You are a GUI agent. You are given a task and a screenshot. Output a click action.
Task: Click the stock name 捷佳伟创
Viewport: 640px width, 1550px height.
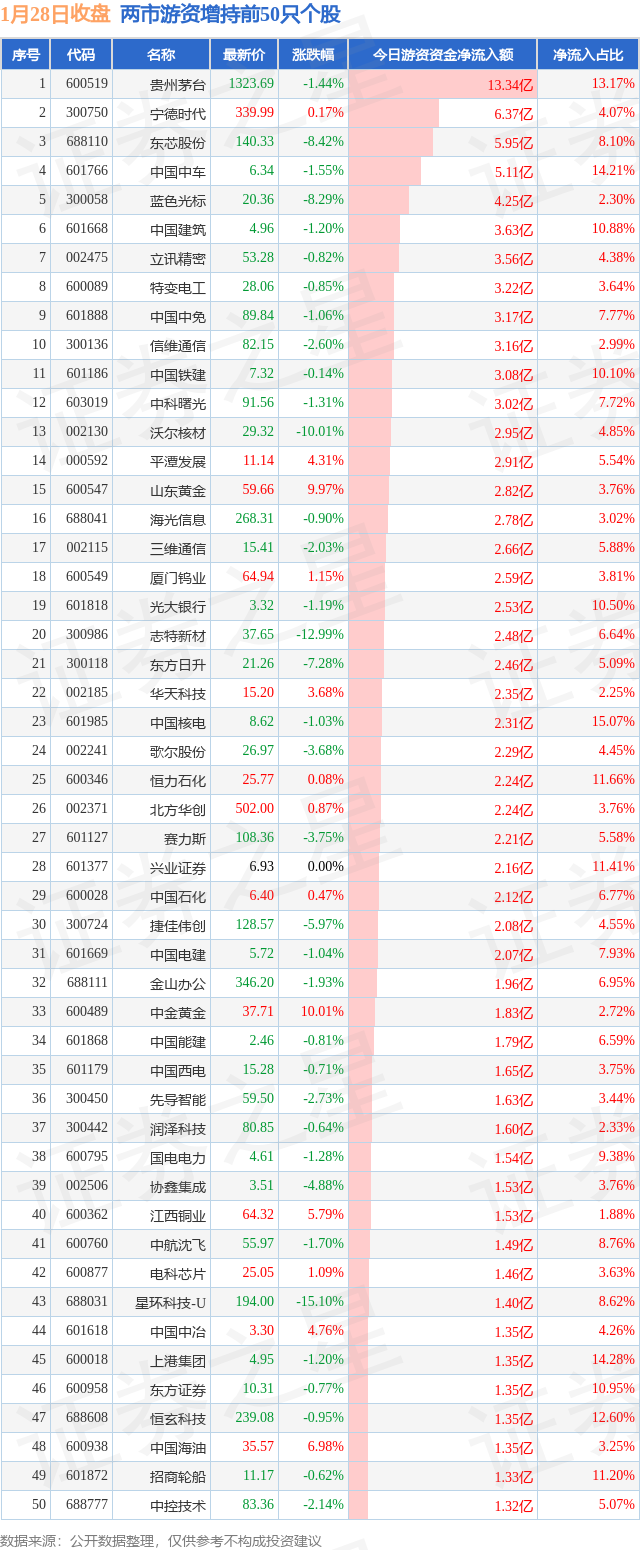pos(178,926)
